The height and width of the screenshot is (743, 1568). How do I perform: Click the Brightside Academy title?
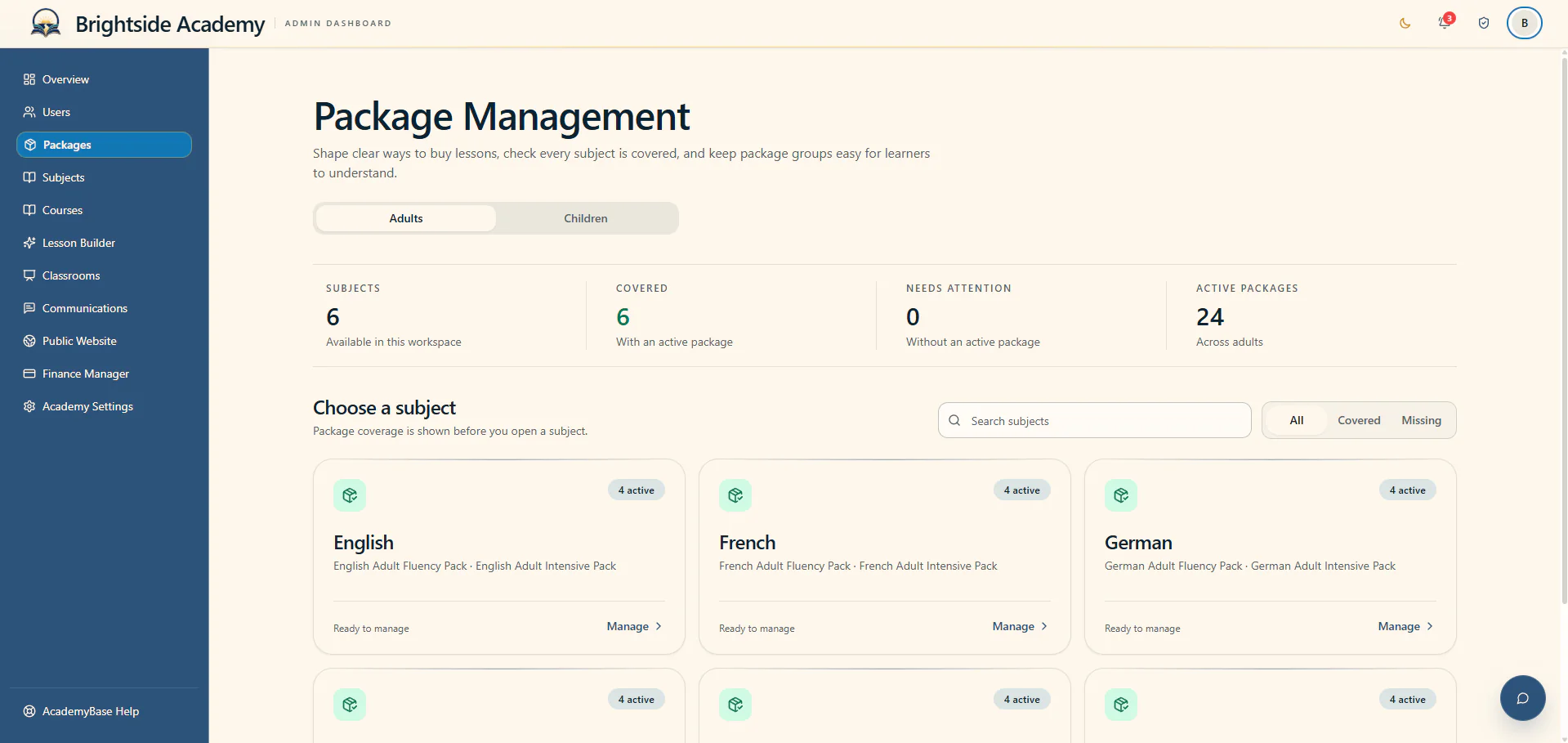(170, 24)
